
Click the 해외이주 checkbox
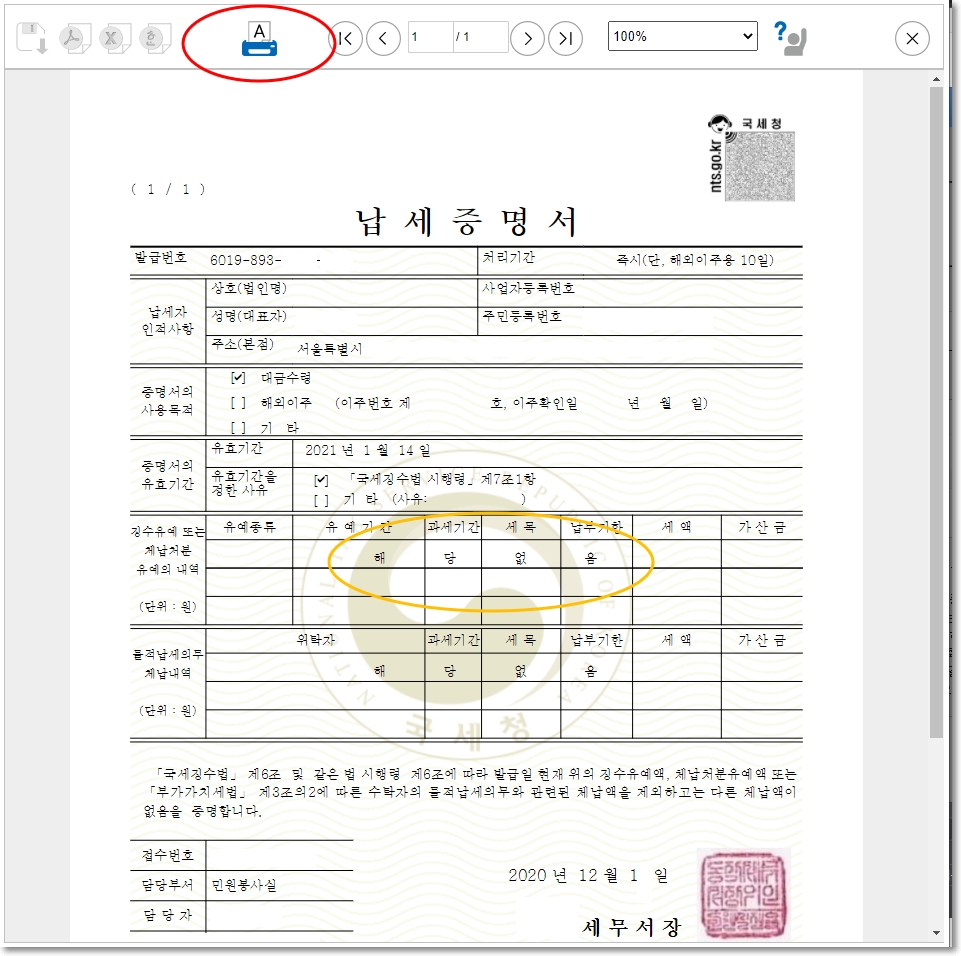[238, 403]
